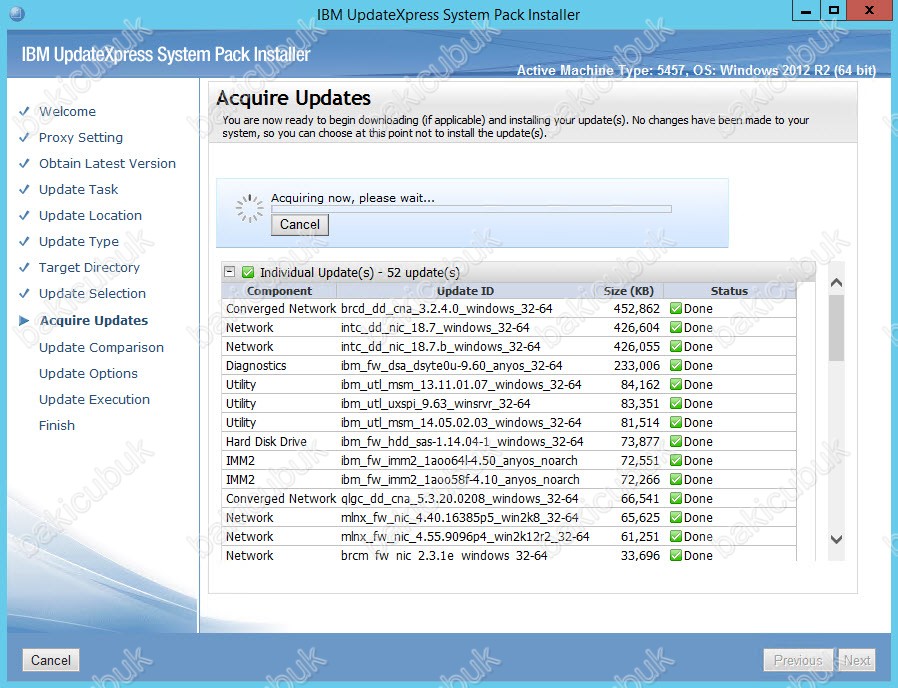Click the Size (KB) column header

tap(628, 290)
